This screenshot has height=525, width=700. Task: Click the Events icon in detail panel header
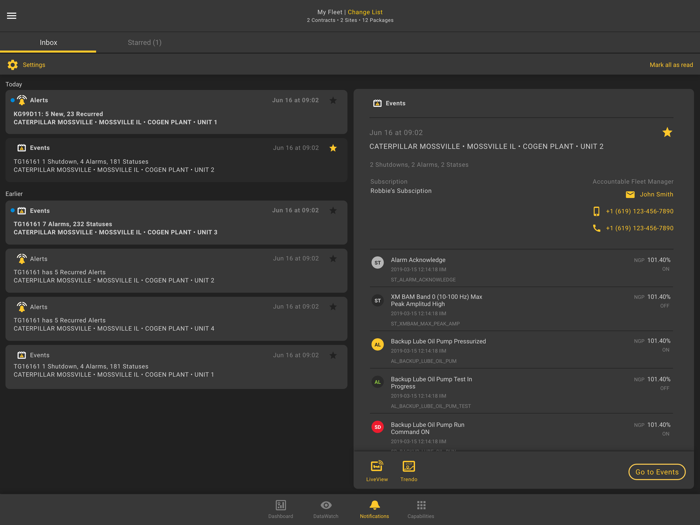tap(377, 103)
